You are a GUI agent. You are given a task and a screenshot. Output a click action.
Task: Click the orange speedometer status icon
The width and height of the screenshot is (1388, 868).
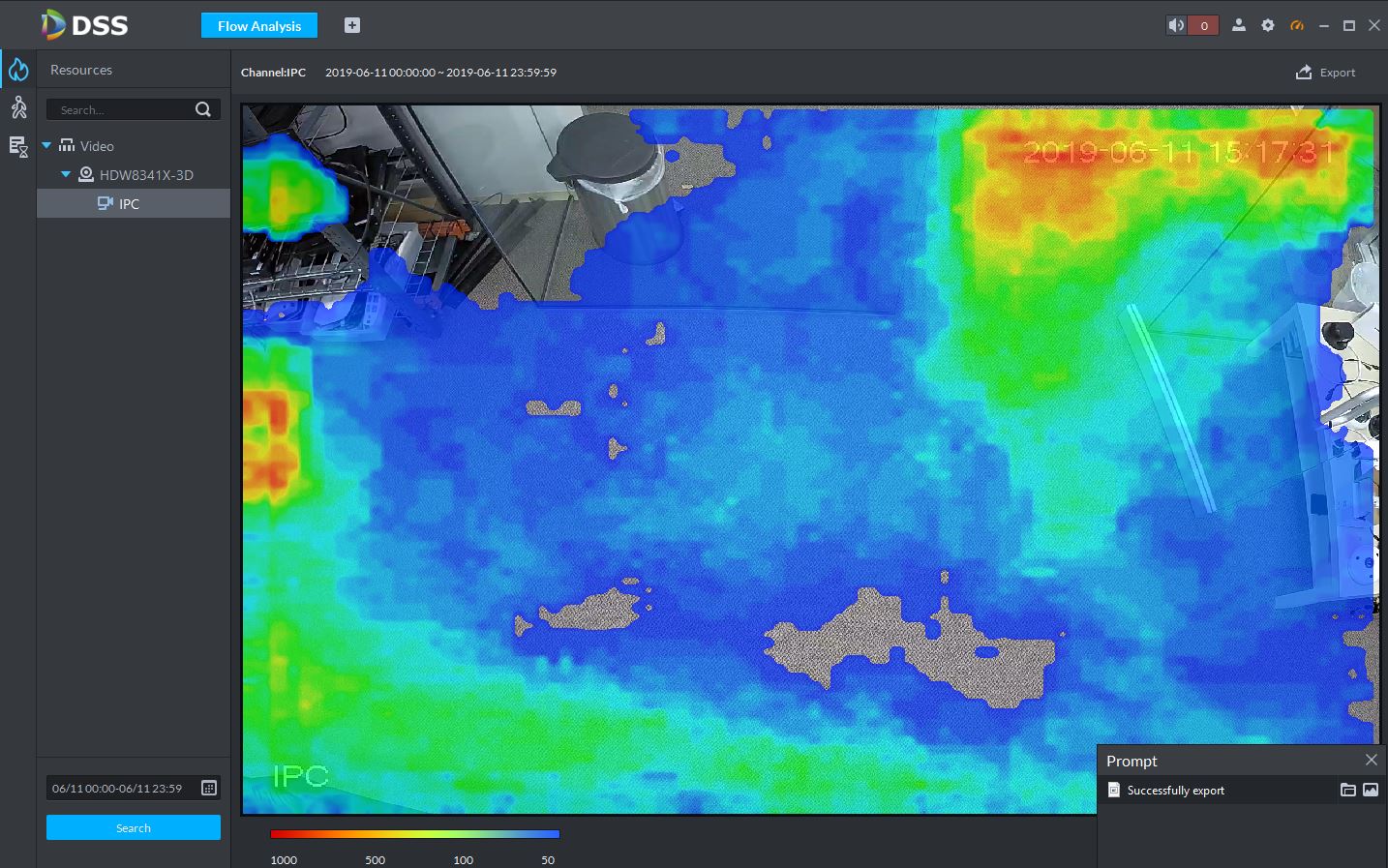tap(1297, 25)
